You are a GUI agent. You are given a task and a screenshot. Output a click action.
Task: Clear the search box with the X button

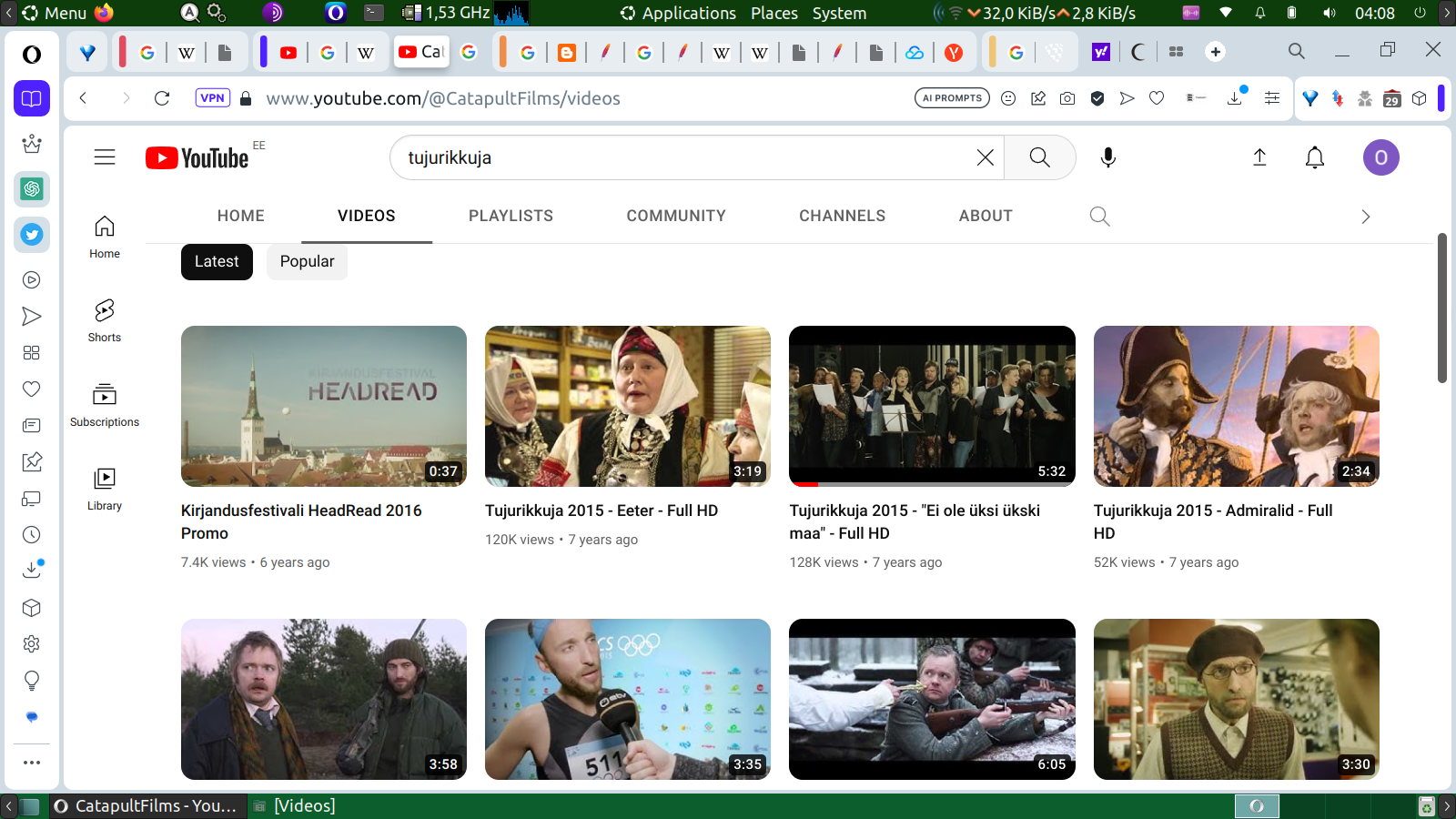(x=985, y=157)
